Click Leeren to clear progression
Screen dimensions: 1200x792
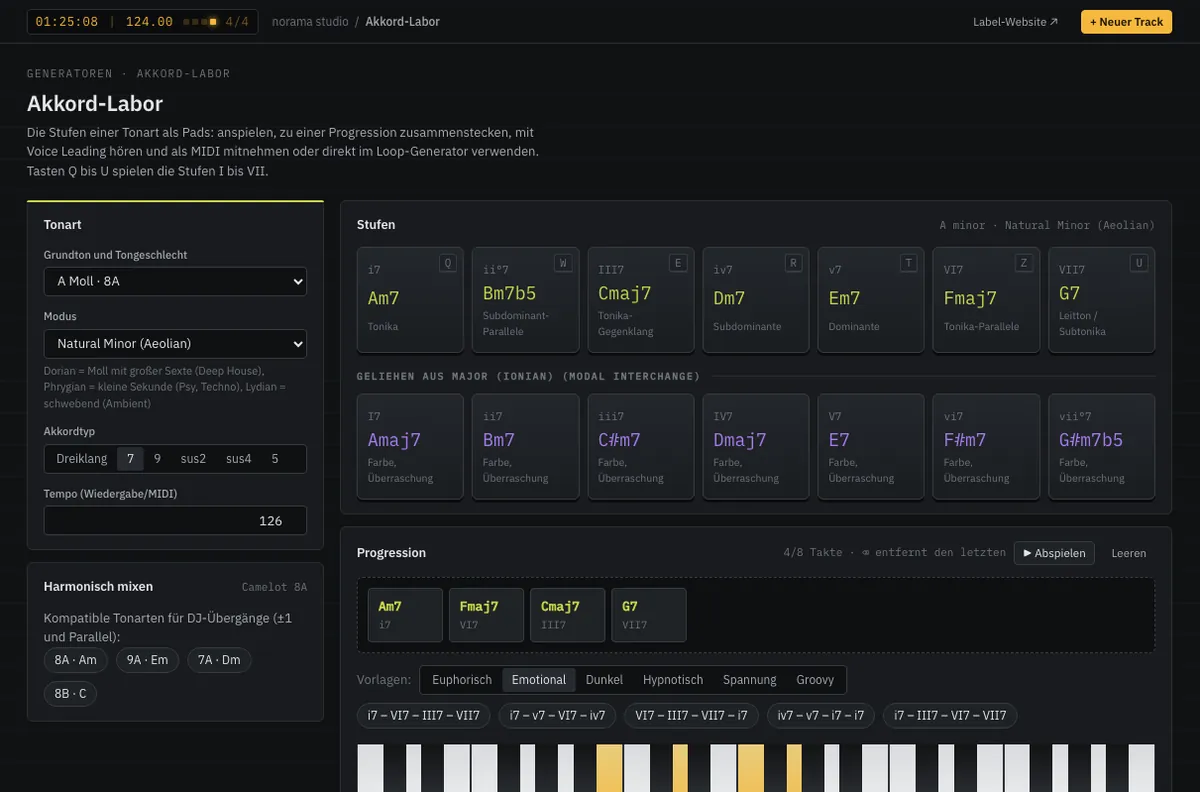point(1129,553)
